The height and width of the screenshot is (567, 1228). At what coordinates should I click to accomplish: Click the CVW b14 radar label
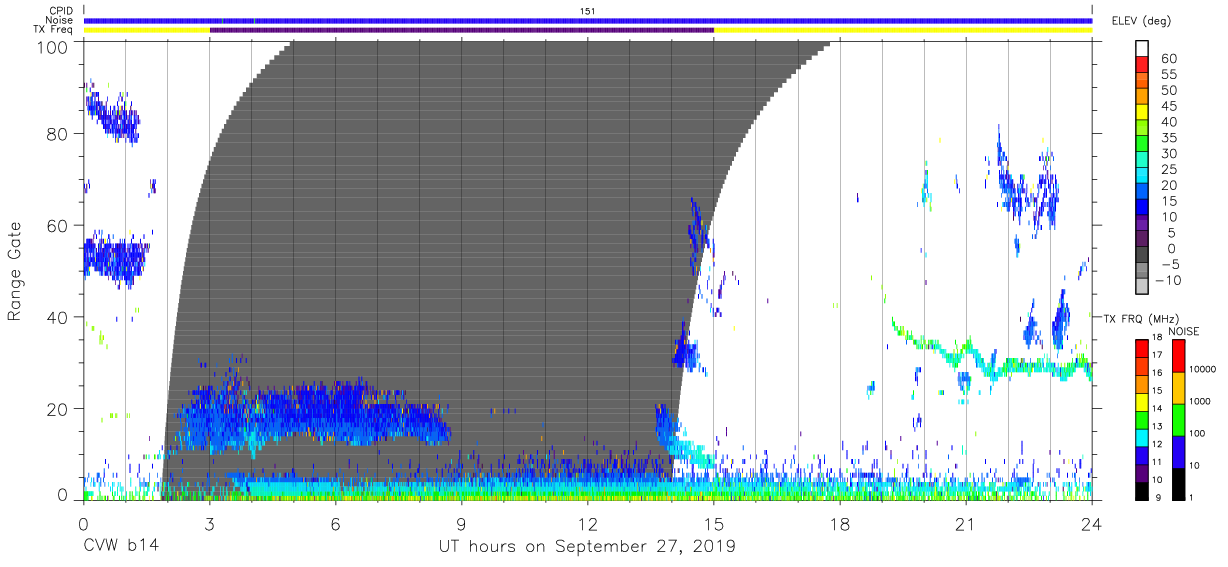[x=121, y=547]
